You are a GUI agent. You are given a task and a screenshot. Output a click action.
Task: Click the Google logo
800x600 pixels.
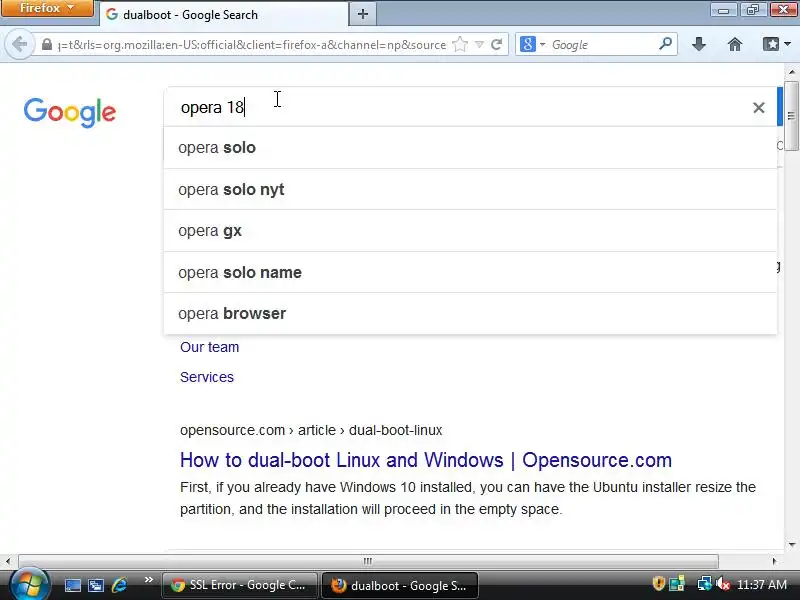70,112
